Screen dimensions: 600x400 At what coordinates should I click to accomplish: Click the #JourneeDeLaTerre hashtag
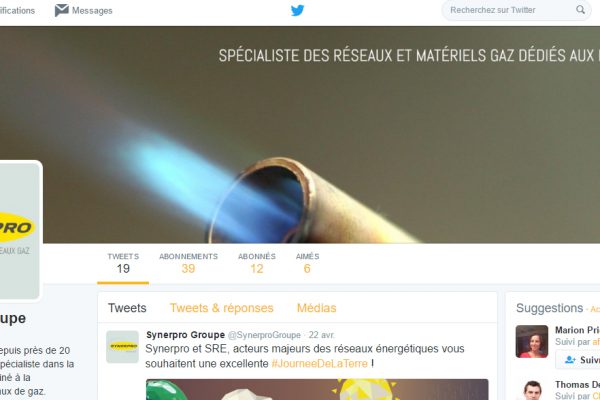click(x=320, y=363)
